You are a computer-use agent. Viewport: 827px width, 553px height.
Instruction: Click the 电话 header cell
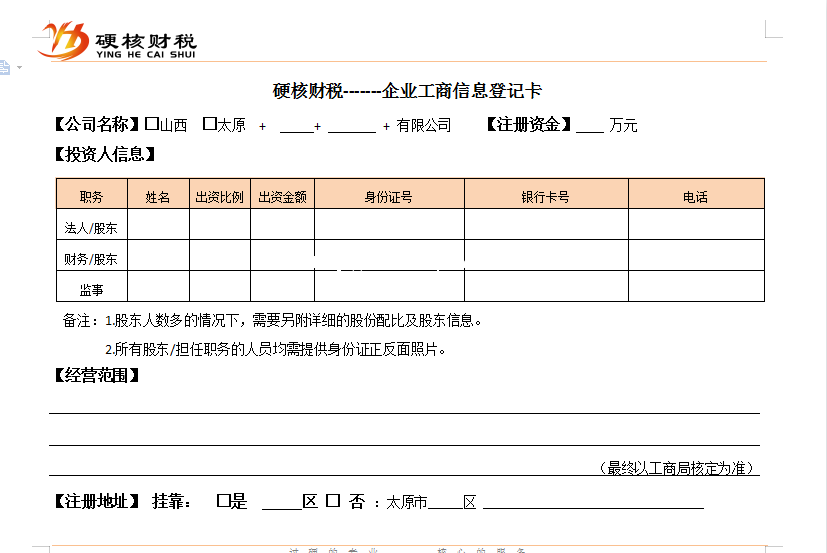tap(696, 194)
